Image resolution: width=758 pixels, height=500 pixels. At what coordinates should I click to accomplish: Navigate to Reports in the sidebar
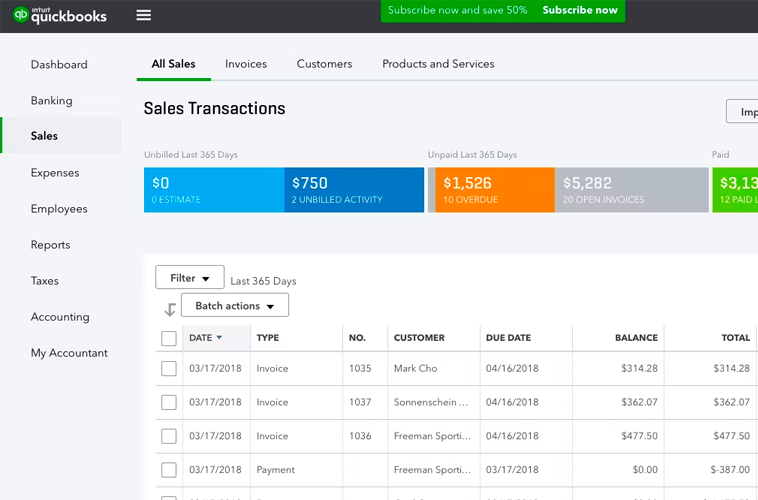point(50,245)
